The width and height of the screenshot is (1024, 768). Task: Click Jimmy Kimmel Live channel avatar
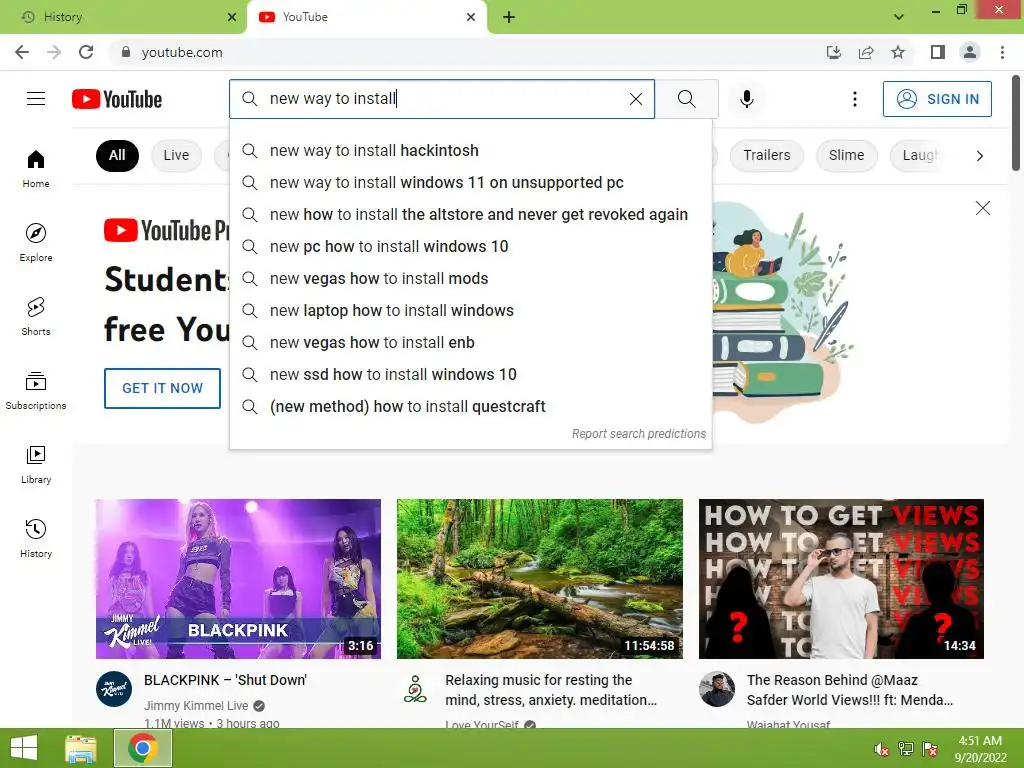click(114, 689)
